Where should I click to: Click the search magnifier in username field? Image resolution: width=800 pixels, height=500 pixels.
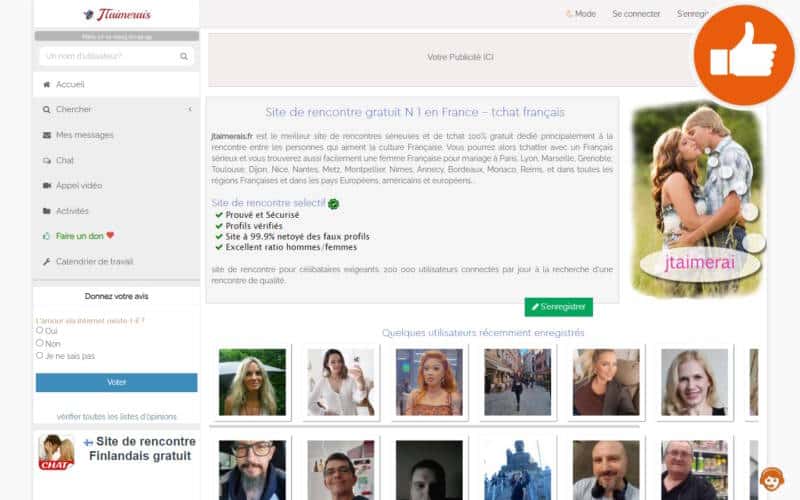(184, 56)
